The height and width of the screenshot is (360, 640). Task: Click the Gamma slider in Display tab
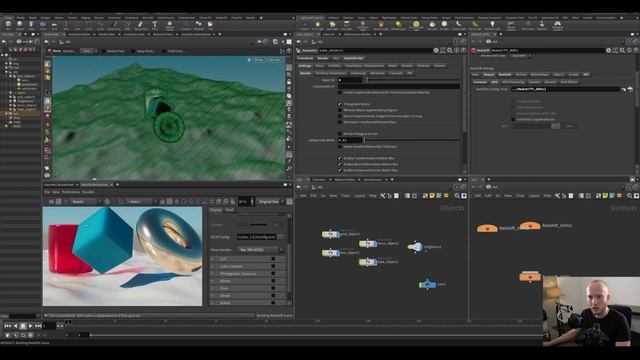pos(253,225)
